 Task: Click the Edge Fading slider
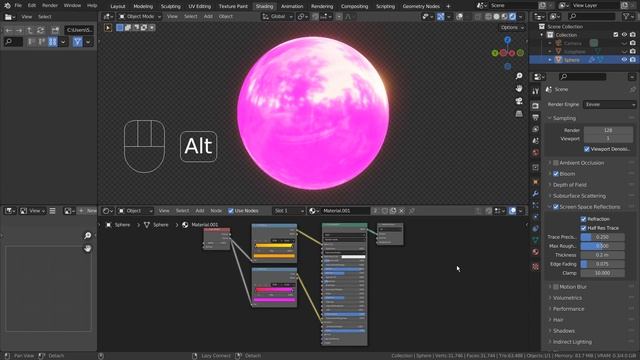(x=602, y=264)
